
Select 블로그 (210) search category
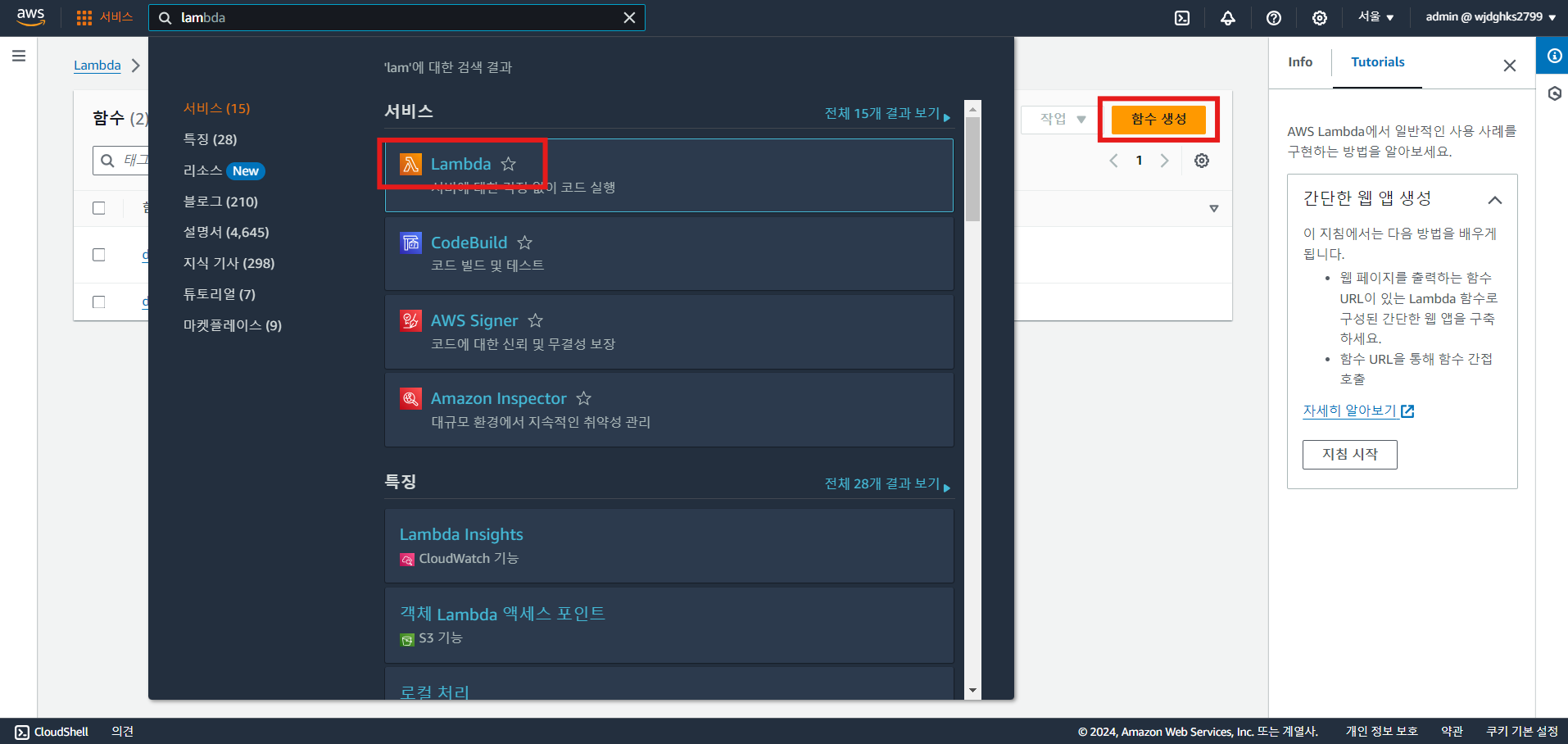pyautogui.click(x=220, y=202)
